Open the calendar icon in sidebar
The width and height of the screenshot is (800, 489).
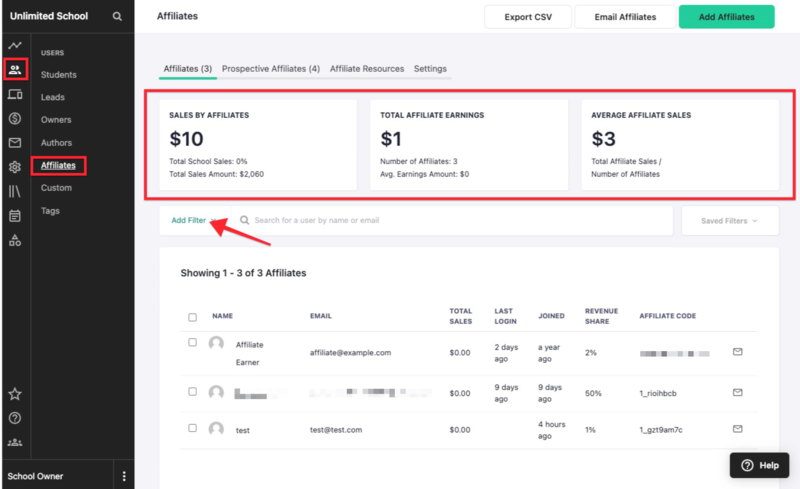pyautogui.click(x=15, y=216)
